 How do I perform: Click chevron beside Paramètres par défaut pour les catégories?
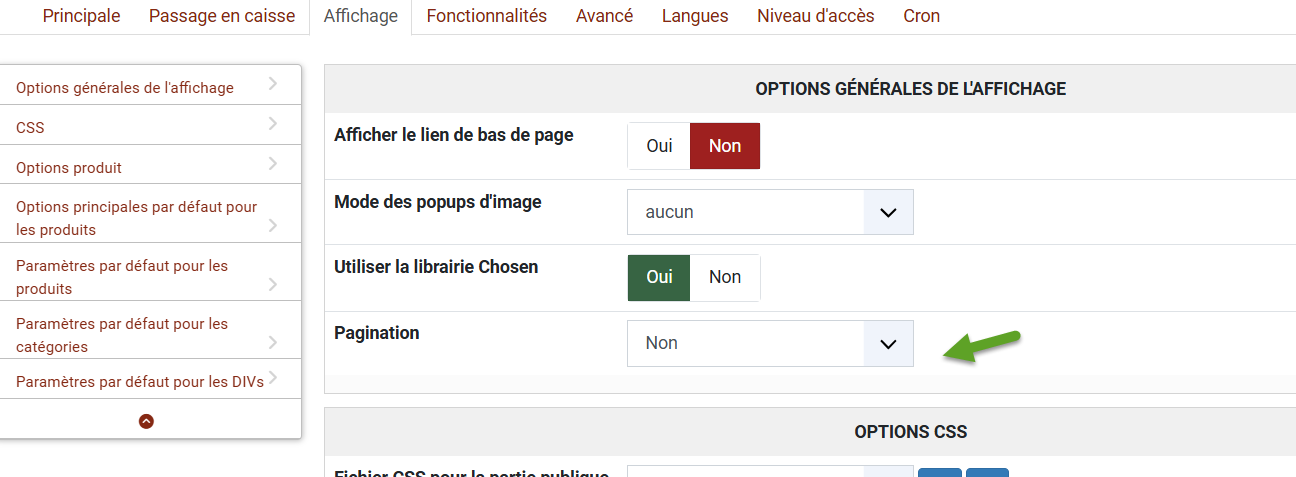point(273,343)
